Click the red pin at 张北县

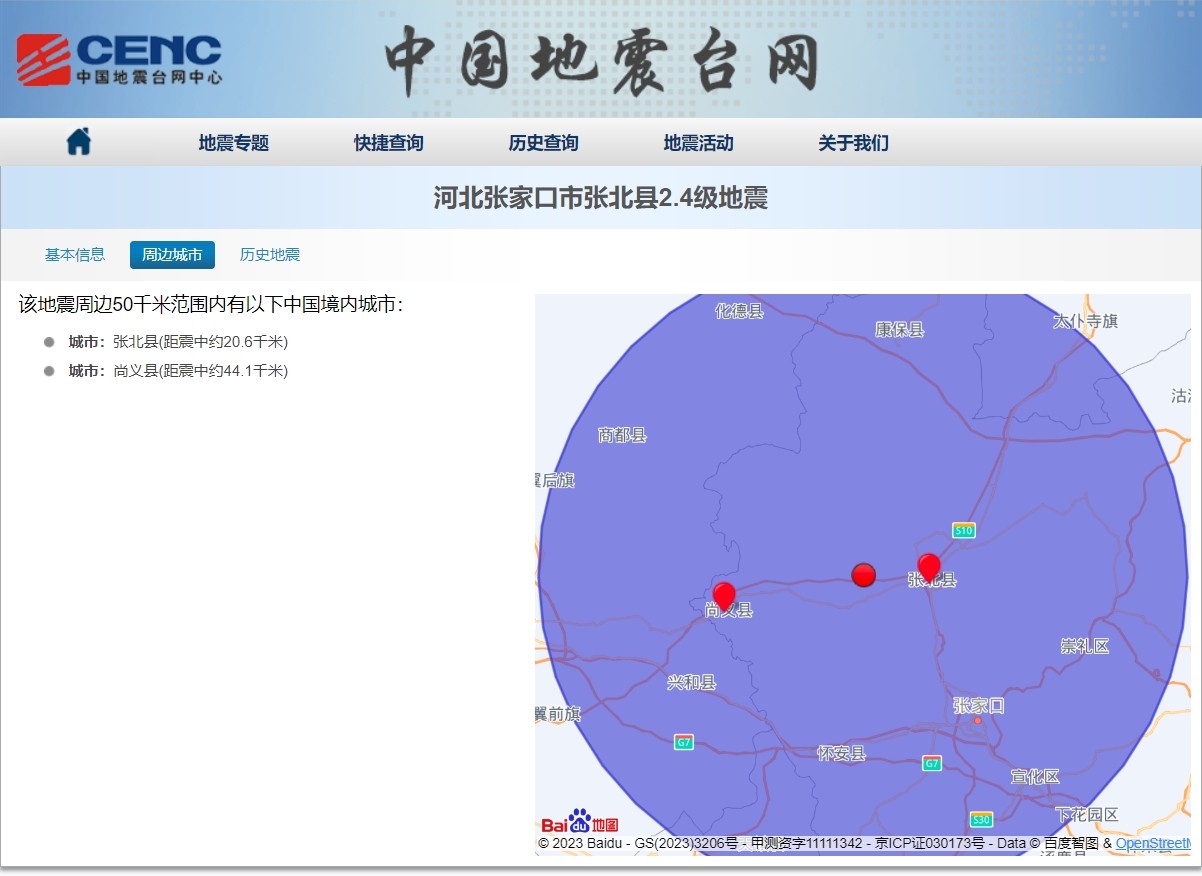click(x=929, y=567)
